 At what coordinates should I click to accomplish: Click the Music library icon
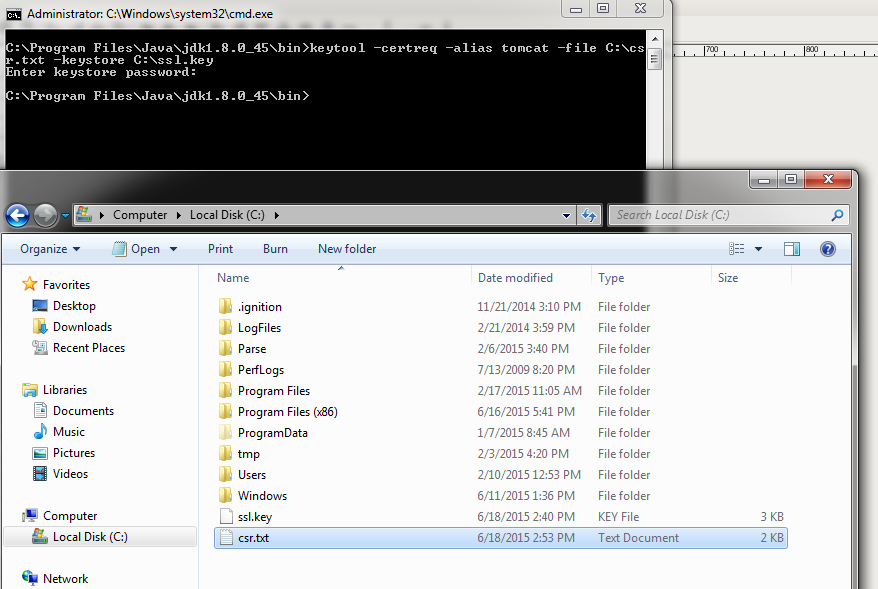tap(40, 432)
